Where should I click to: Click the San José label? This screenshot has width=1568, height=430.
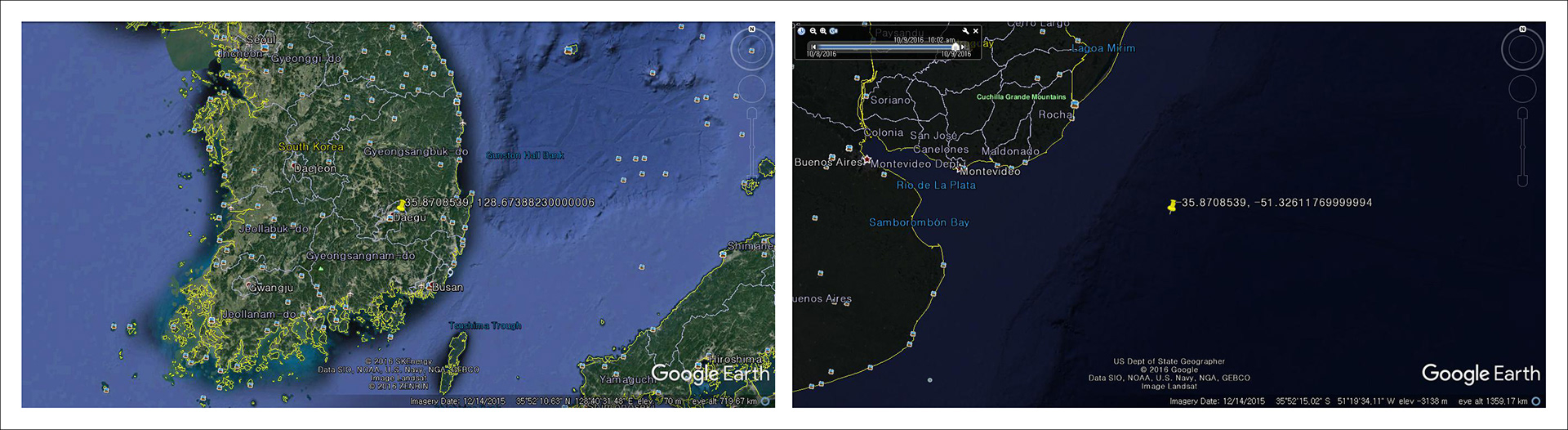pyautogui.click(x=933, y=136)
